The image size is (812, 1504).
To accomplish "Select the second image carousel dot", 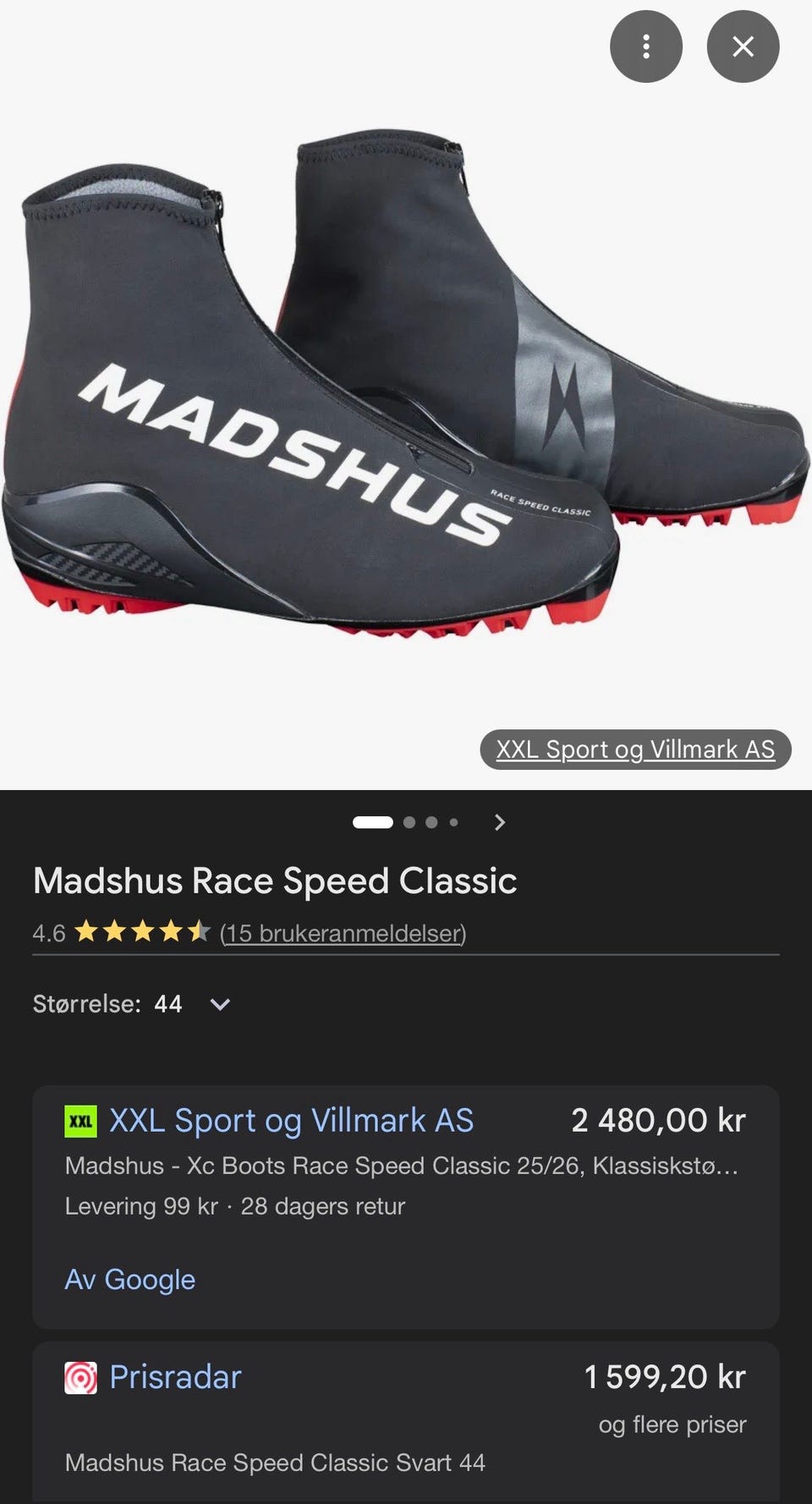I will click(x=409, y=822).
